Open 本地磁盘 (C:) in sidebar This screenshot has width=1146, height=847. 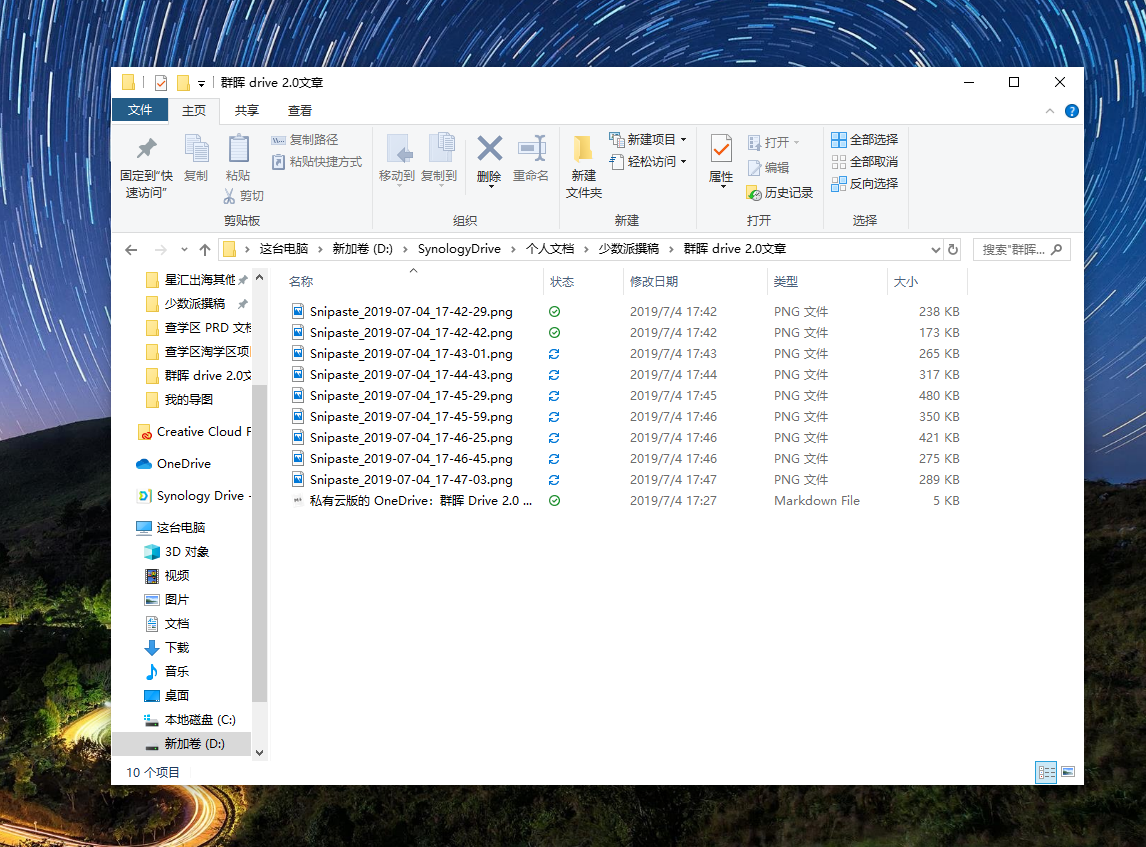tap(190, 720)
